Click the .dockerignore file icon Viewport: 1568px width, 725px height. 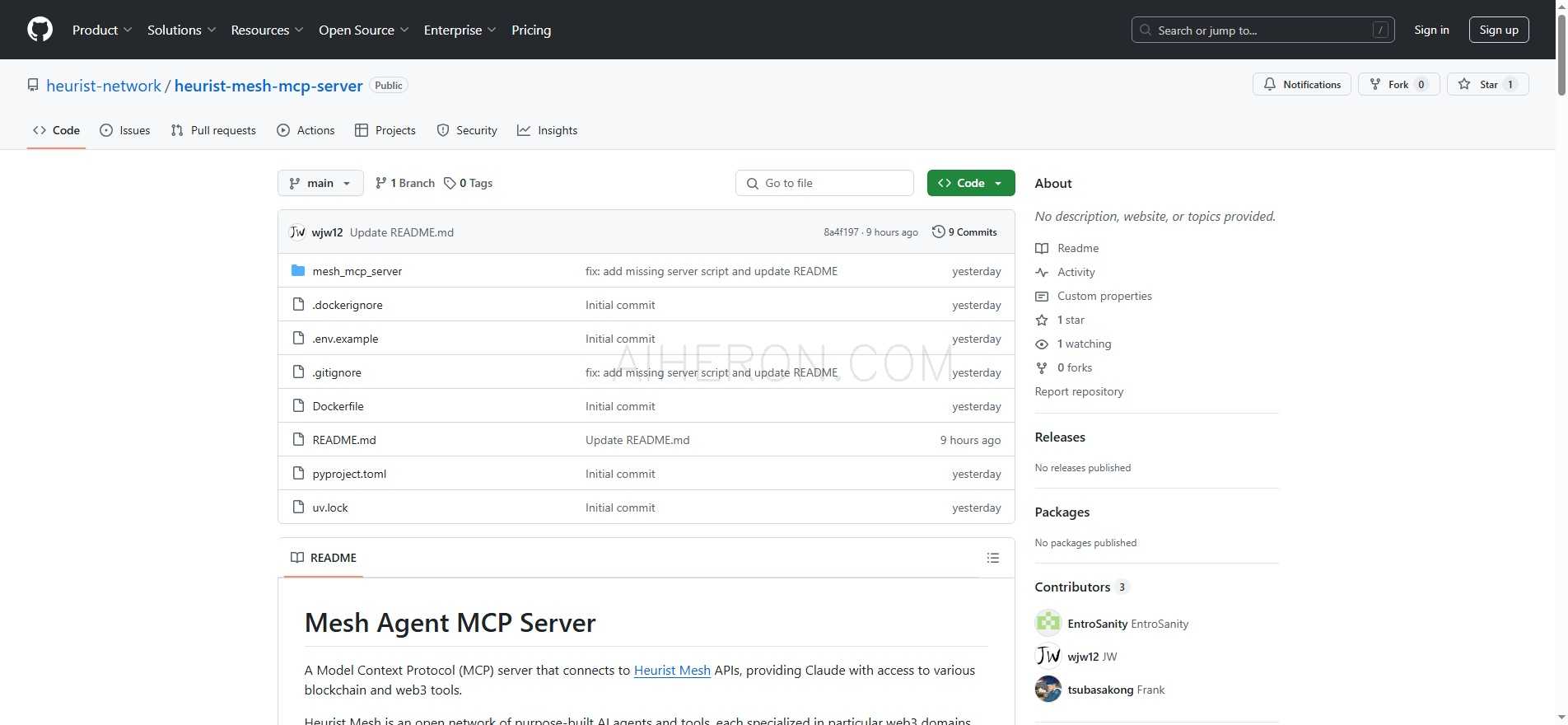pos(298,305)
